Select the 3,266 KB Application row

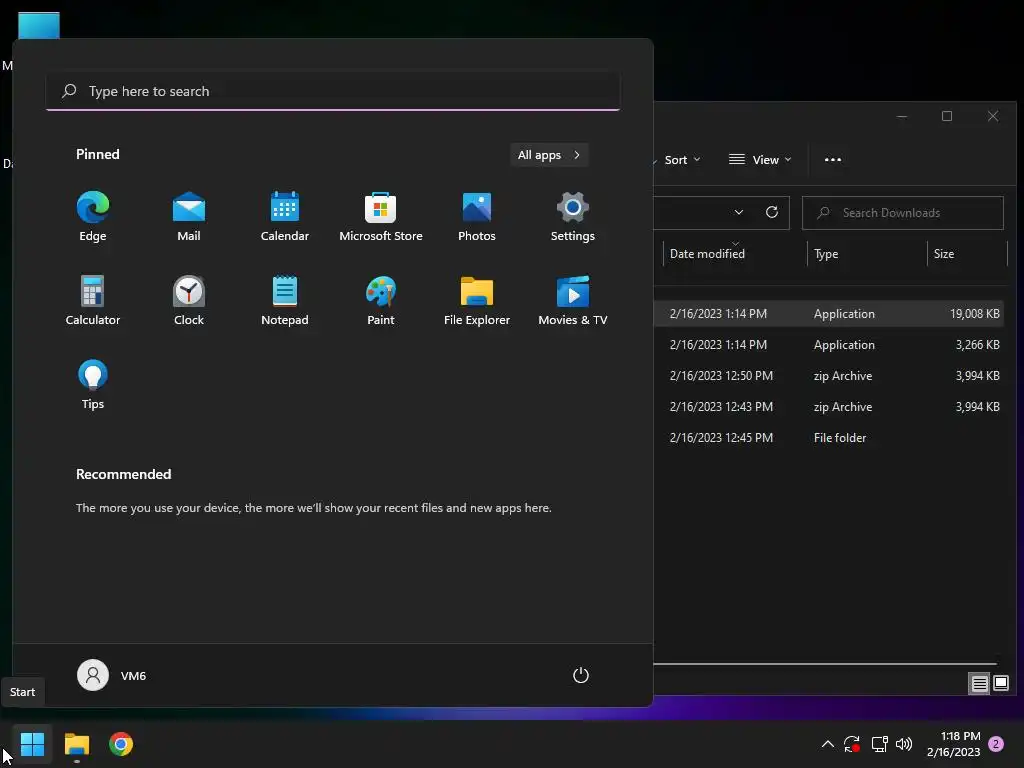tap(831, 345)
